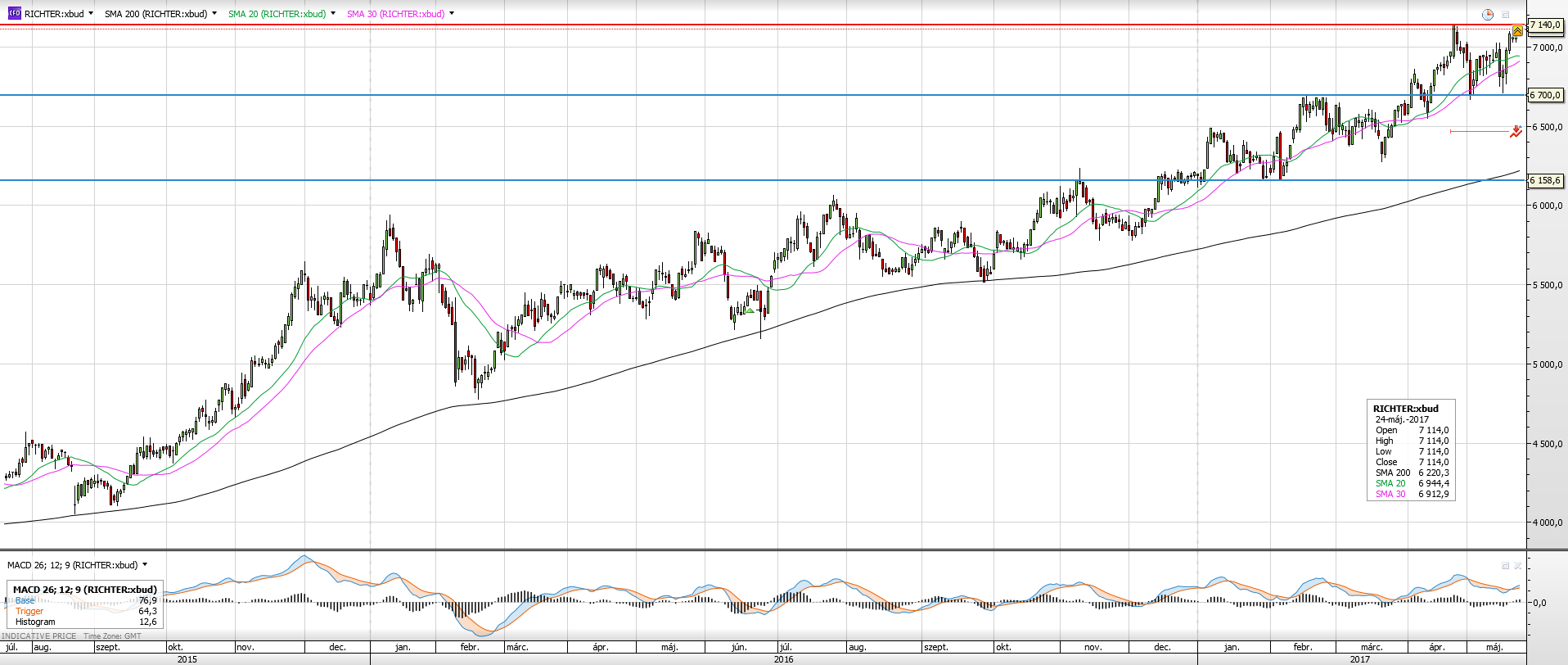Click the 4 500,0 price axis label
Screen dimensions: 1568x665
tap(1548, 444)
